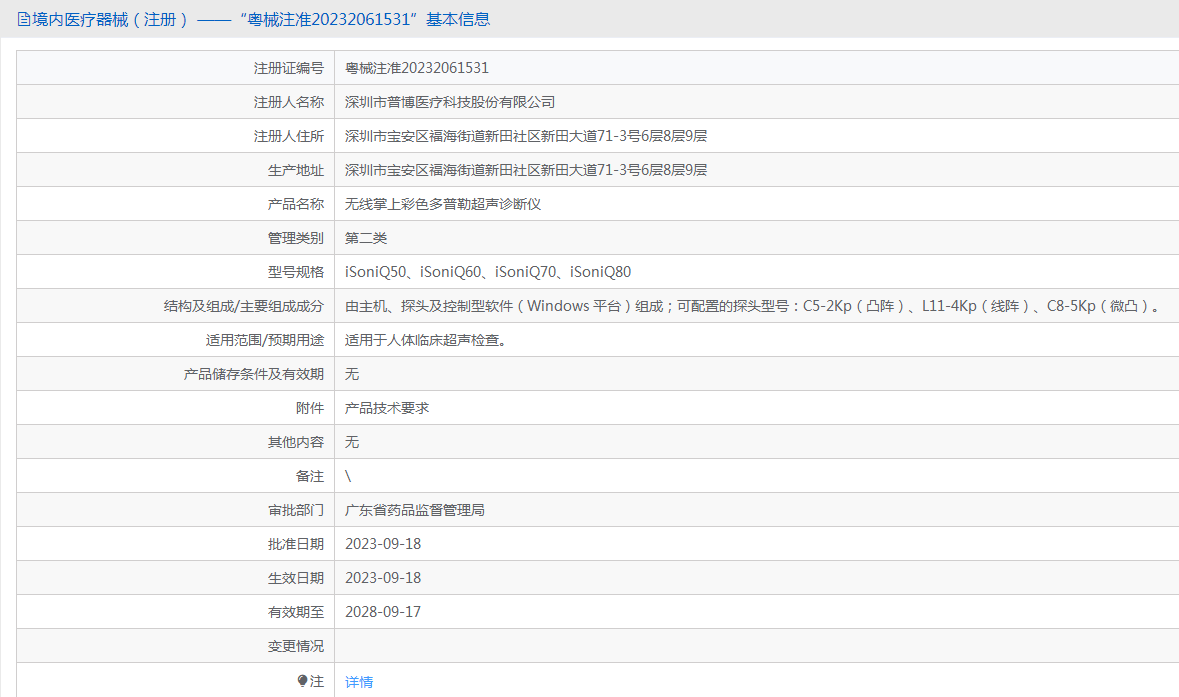Click registrant name 深圳市普博医疗科技股份有限公司
This screenshot has width=1179, height=697.
point(450,102)
